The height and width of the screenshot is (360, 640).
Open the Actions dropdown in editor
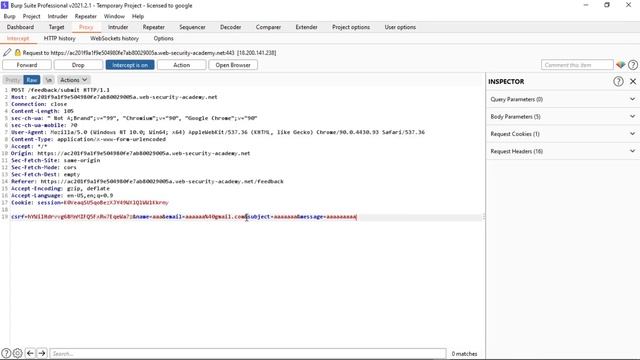(x=73, y=80)
